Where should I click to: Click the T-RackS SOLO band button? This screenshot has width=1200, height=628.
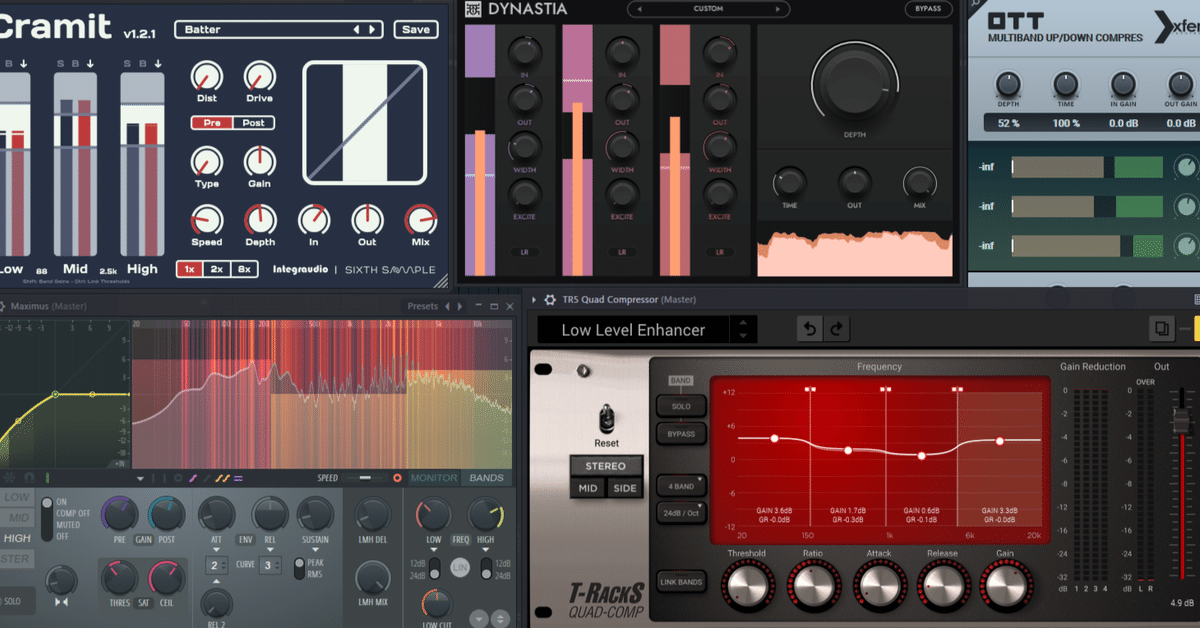[681, 406]
